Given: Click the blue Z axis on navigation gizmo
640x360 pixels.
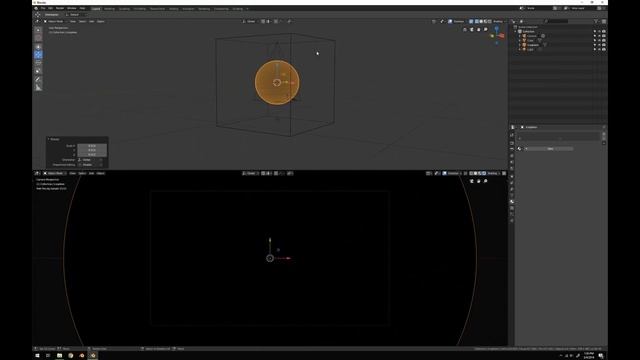Looking at the screenshot, I should [497, 29].
